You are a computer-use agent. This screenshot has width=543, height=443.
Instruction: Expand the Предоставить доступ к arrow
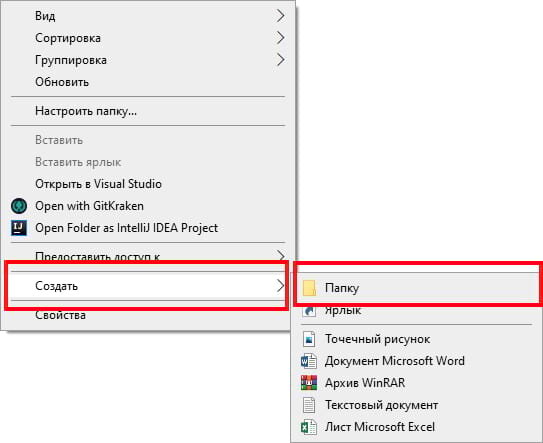point(281,256)
